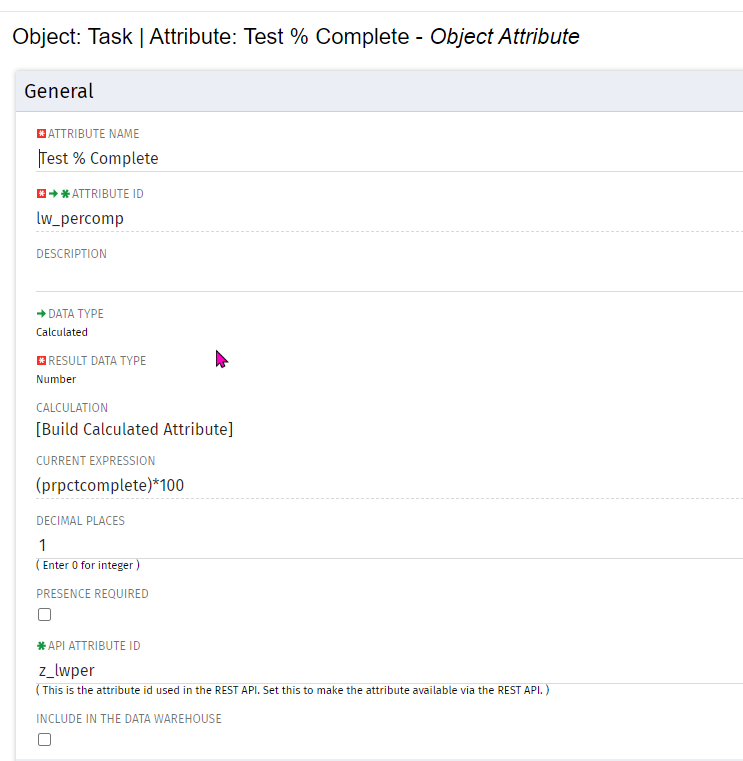Click the green arrow icon beside Data Type
The image size is (743, 761).
point(41,314)
